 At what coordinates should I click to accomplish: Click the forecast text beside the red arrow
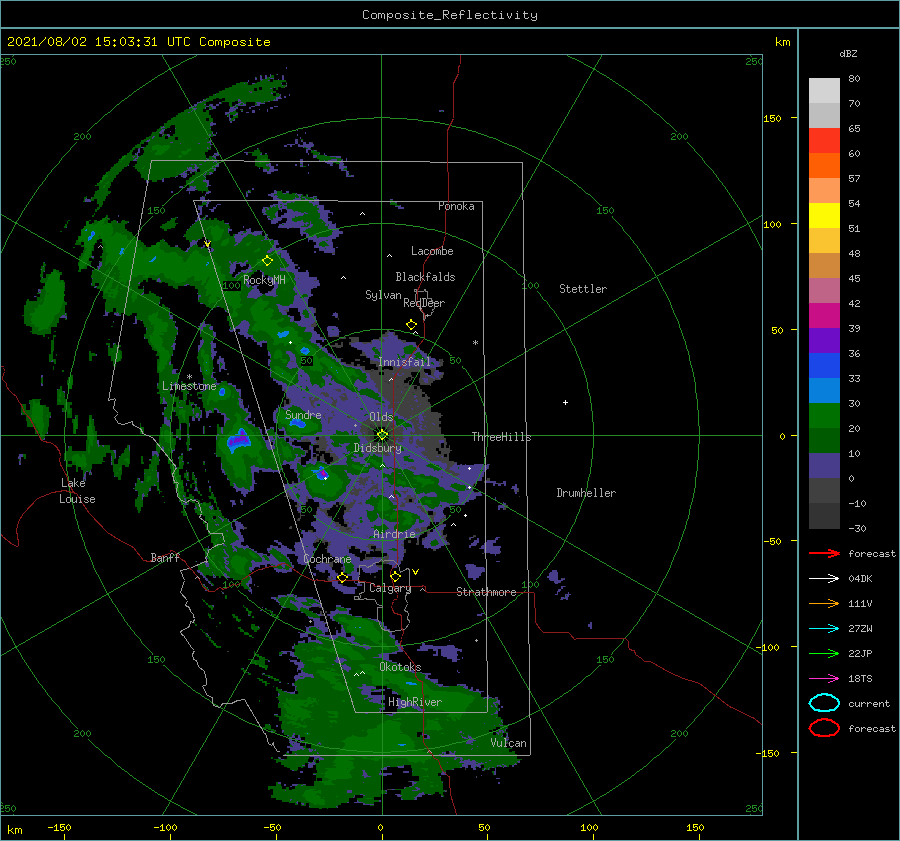click(x=872, y=553)
